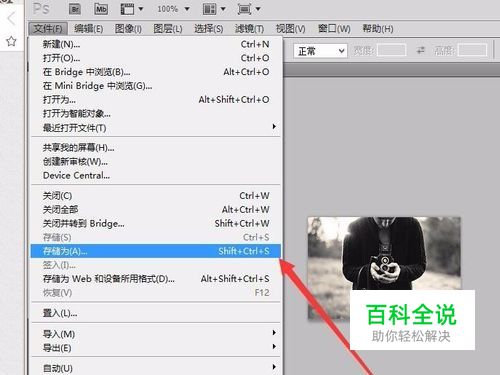Select 关闭并转到 Bridge...
Viewport: 500px width, 375px height.
click(156, 224)
